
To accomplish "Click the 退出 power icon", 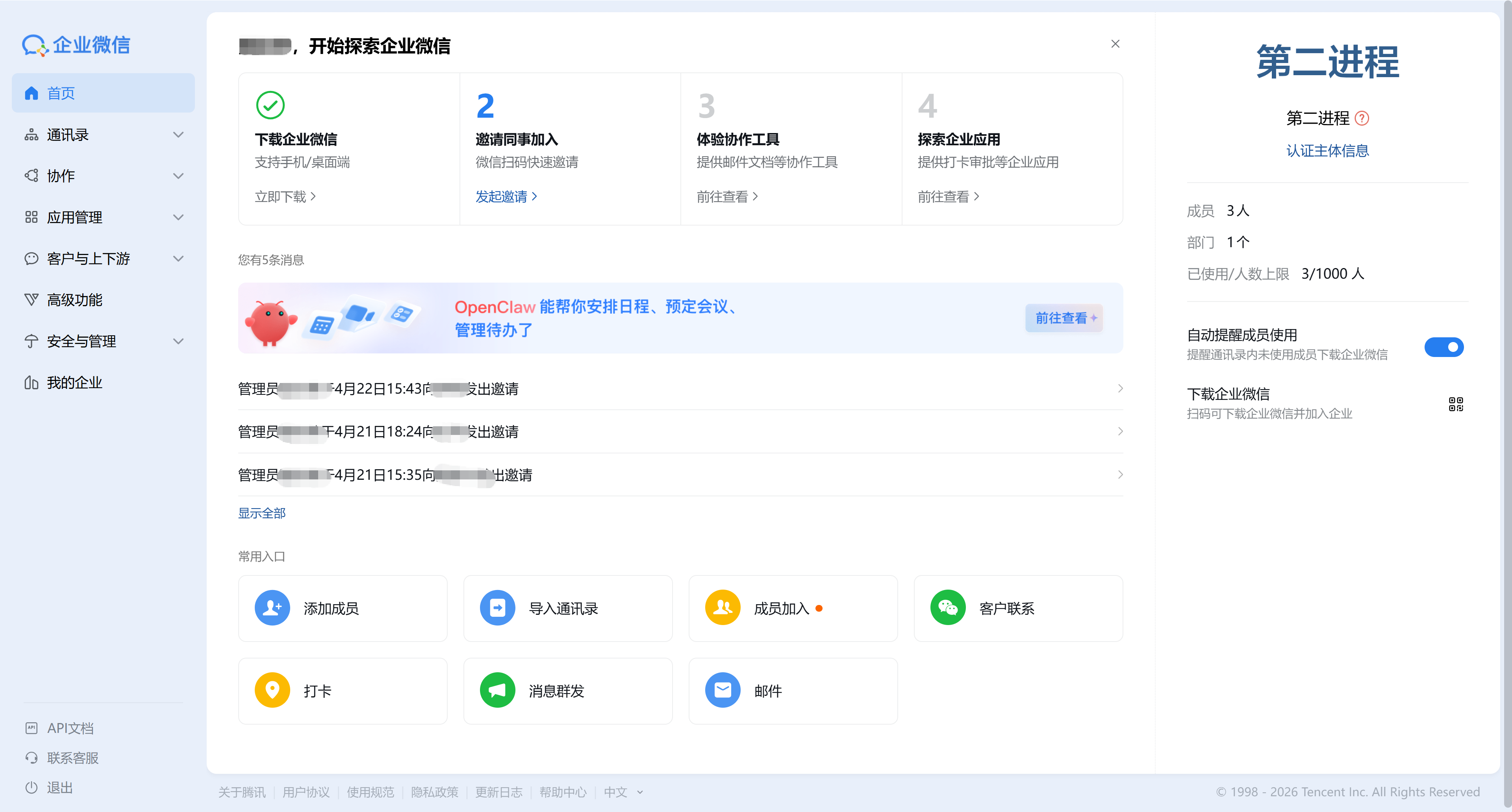I will pyautogui.click(x=31, y=787).
